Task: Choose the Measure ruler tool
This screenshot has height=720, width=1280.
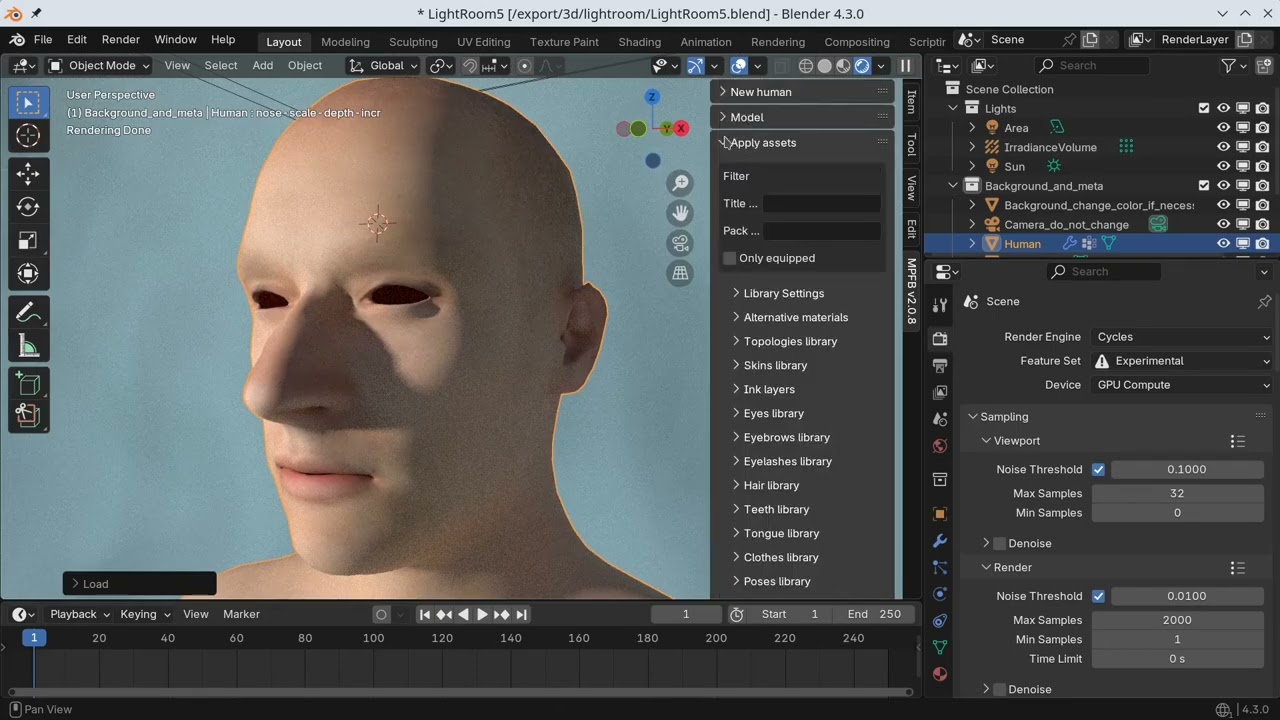Action: (x=28, y=347)
